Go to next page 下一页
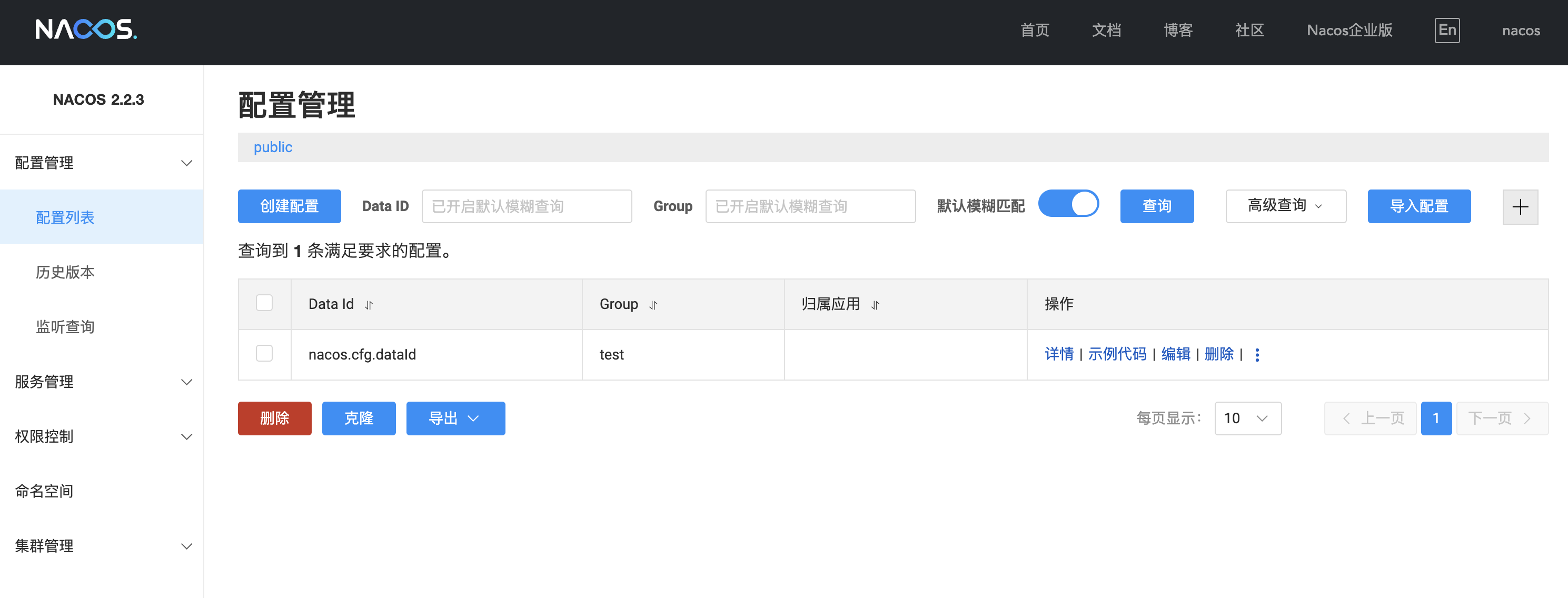The height and width of the screenshot is (598, 1568). (x=1501, y=418)
